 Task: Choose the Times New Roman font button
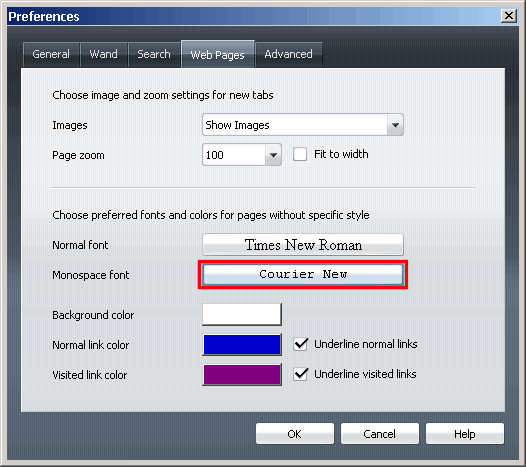click(303, 245)
